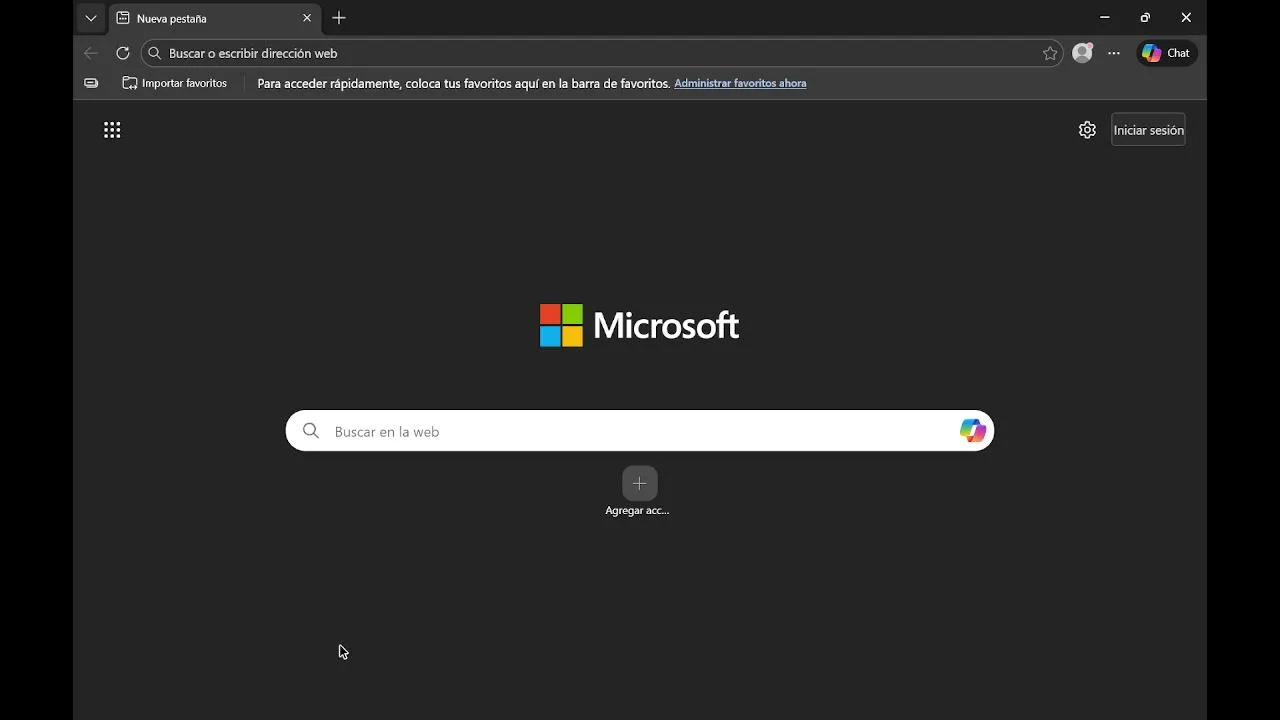Image resolution: width=1280 pixels, height=720 pixels.
Task: Open the apps grid launcher
Action: [x=112, y=130]
